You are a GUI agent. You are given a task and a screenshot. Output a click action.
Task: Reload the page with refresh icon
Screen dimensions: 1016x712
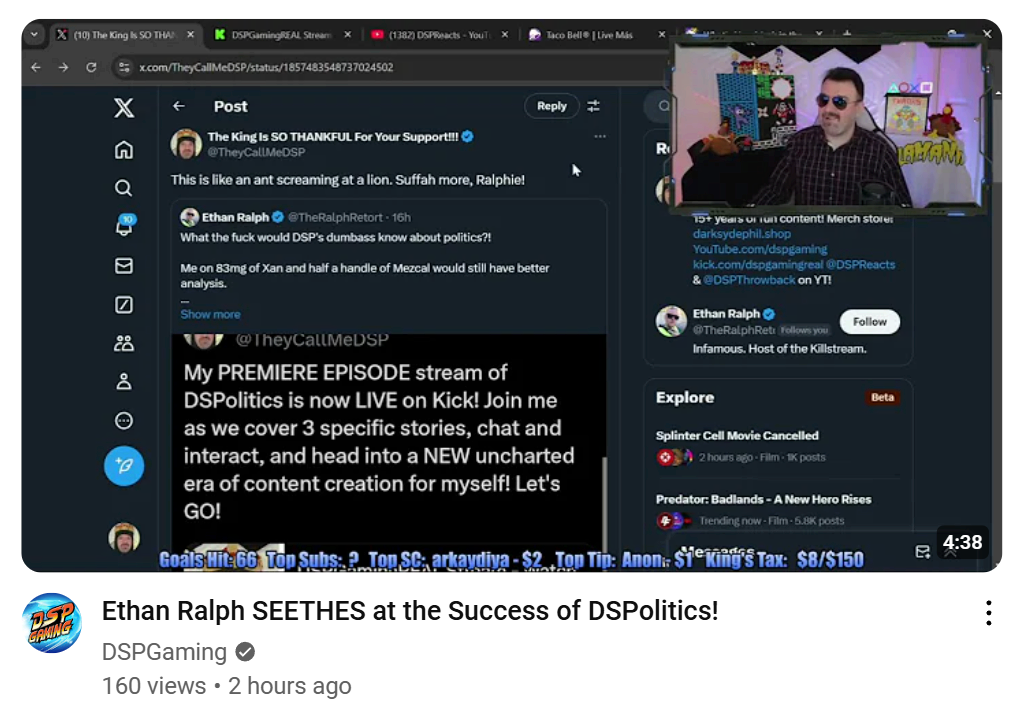(91, 67)
